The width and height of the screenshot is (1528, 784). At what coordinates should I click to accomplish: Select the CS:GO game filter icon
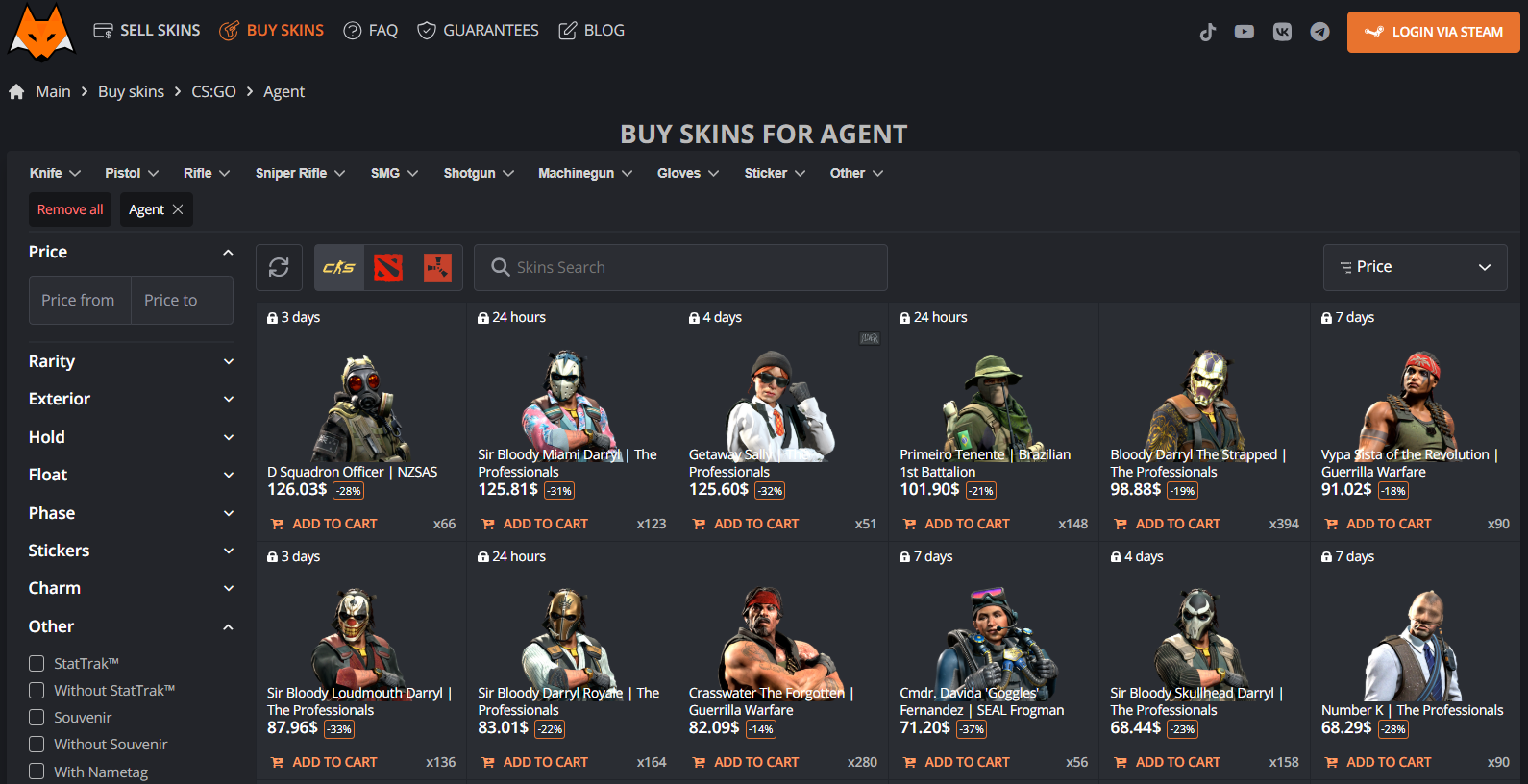[x=339, y=267]
